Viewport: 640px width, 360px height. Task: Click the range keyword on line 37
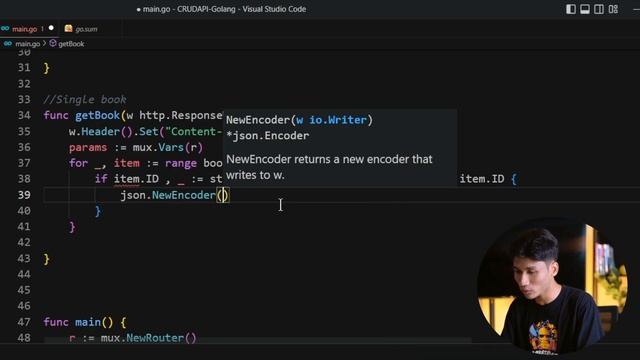tap(181, 163)
